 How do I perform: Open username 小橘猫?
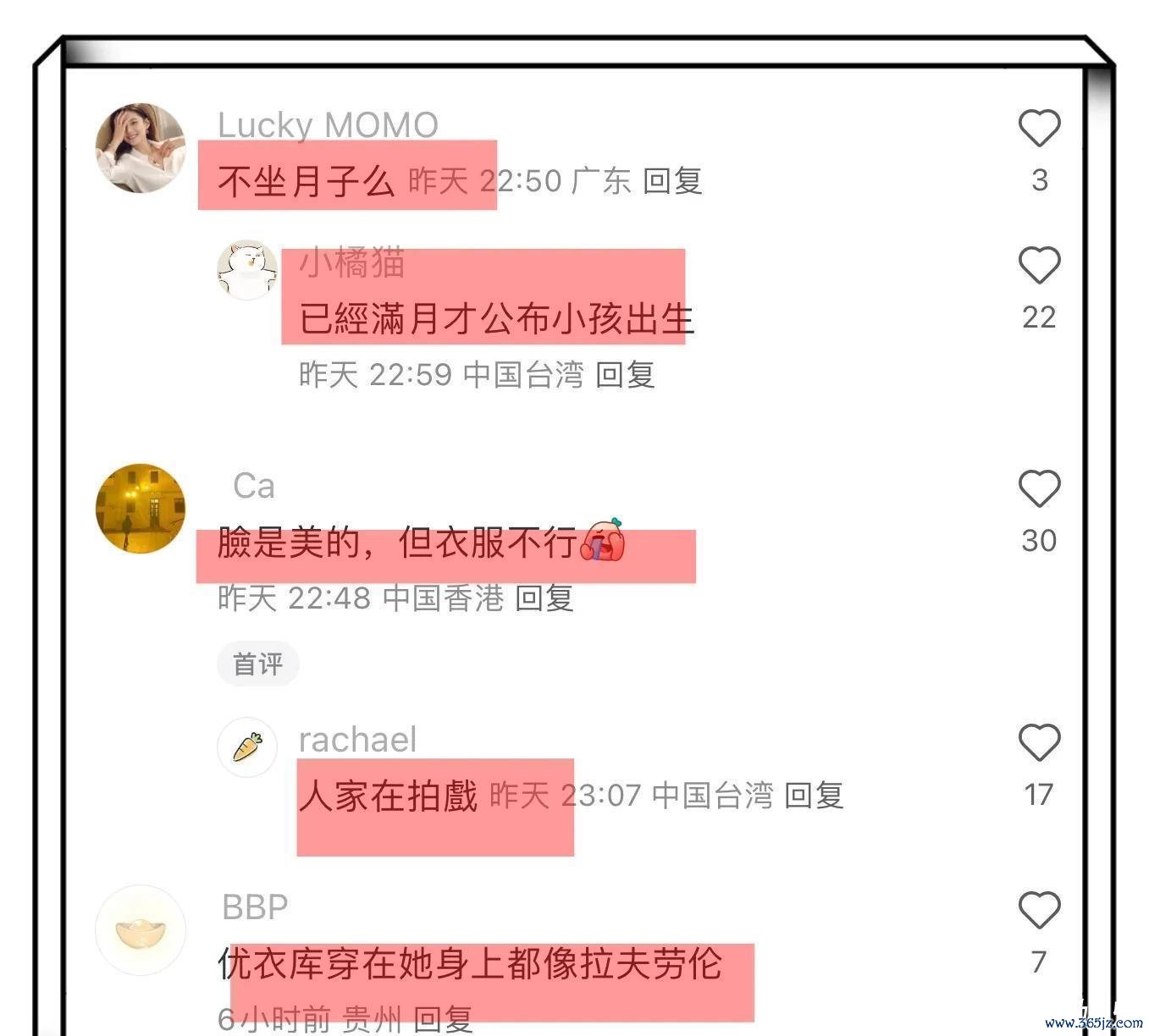click(x=352, y=263)
